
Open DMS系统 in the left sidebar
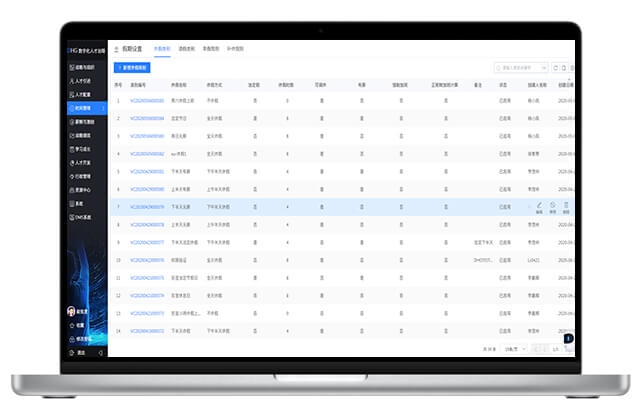pos(81,216)
